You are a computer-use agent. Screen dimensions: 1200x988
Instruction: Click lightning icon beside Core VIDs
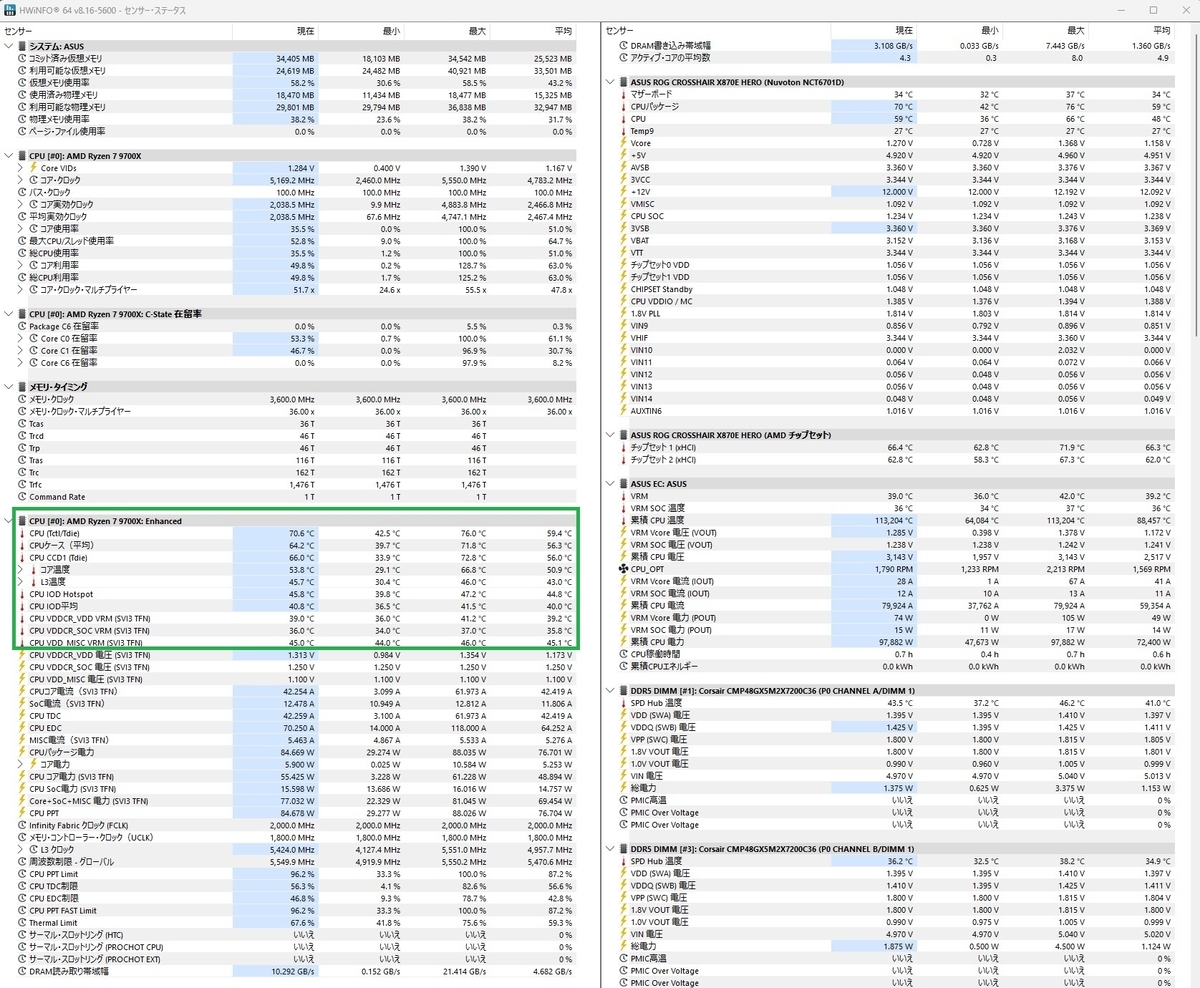[35, 168]
